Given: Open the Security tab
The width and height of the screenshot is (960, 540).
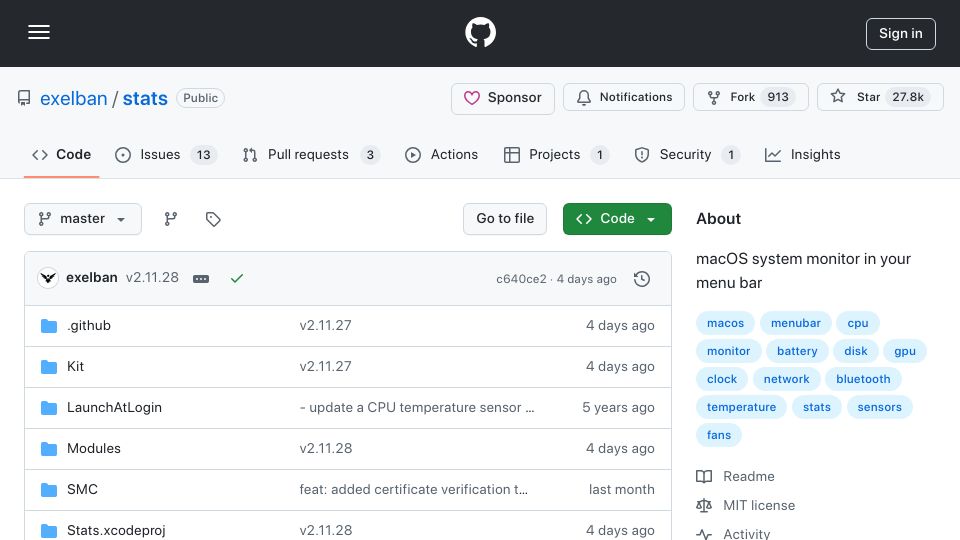Looking at the screenshot, I should coord(687,155).
